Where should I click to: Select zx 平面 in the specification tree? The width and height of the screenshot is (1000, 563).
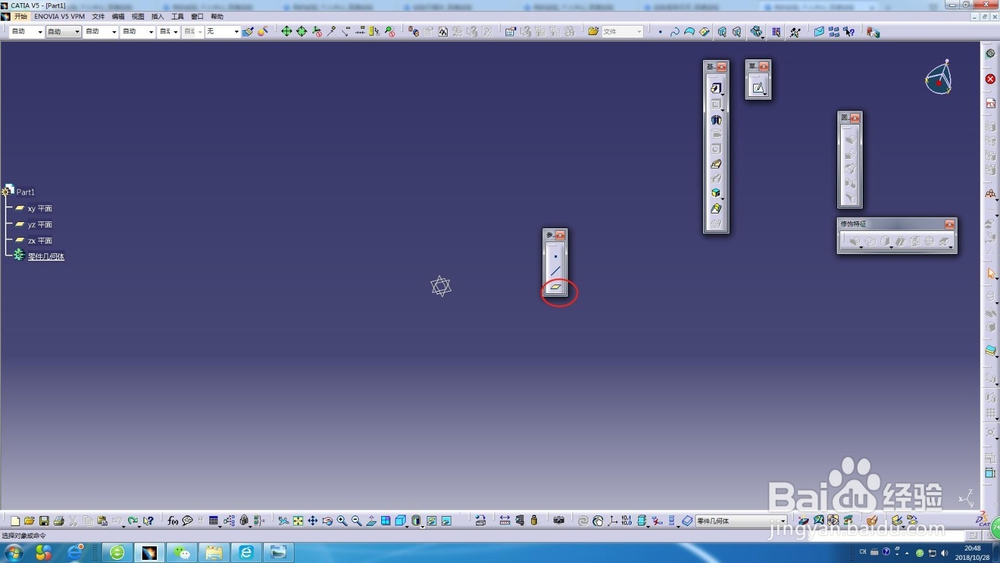tap(40, 240)
